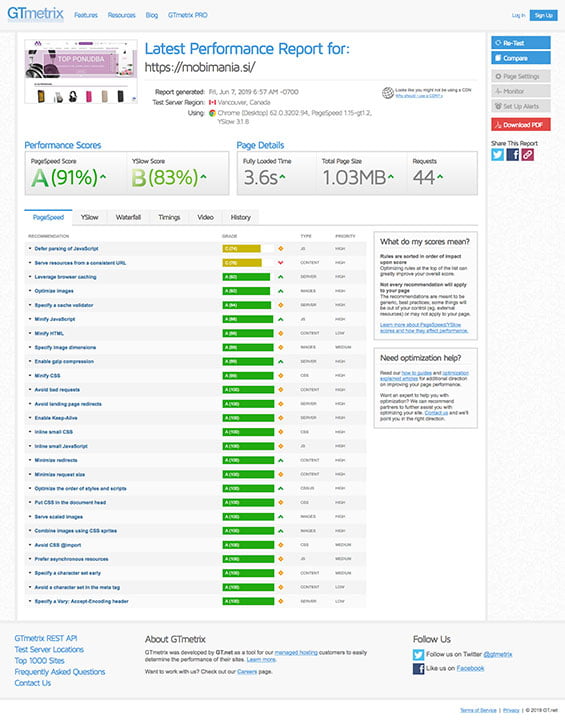Viewport: 565px width, 720px height.
Task: Click orange diamond on Specify a cache validator row
Action: click(x=281, y=305)
